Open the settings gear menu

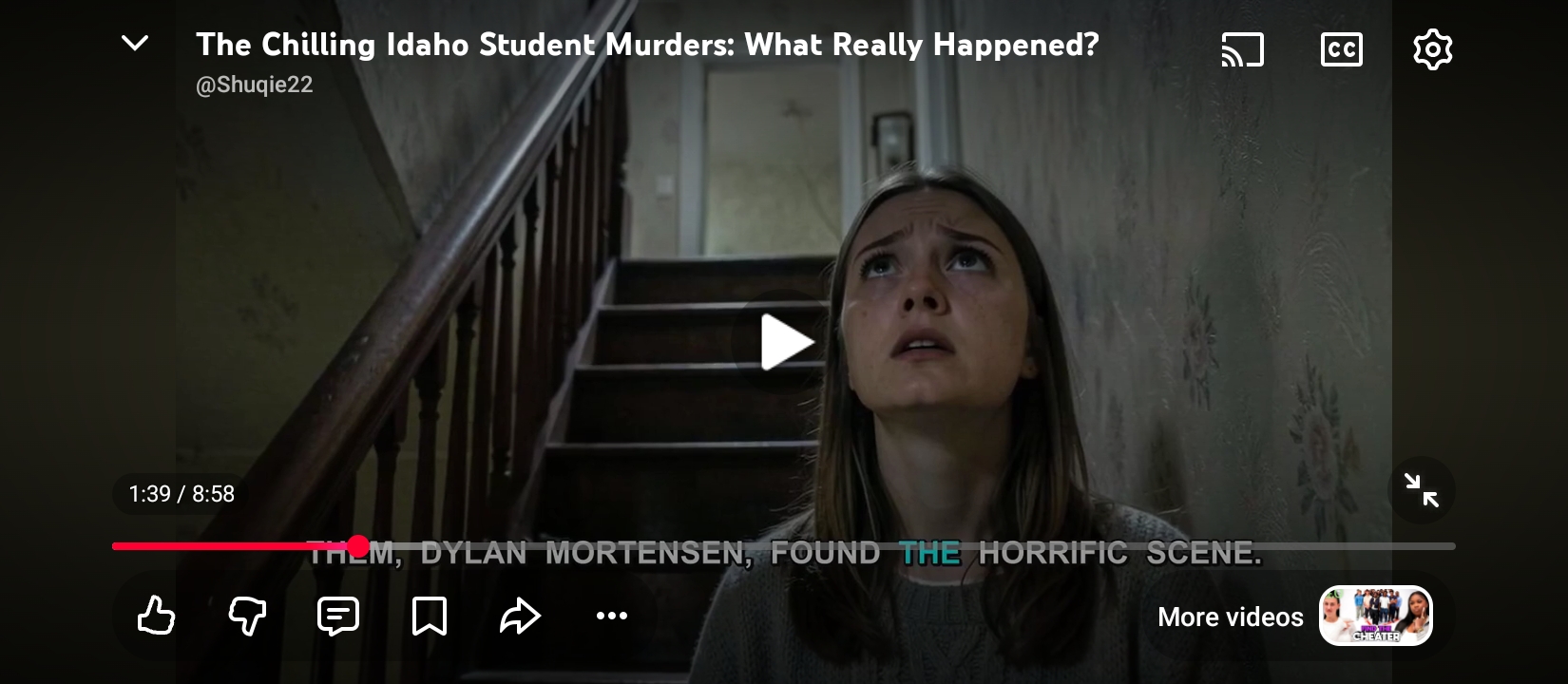tap(1432, 49)
